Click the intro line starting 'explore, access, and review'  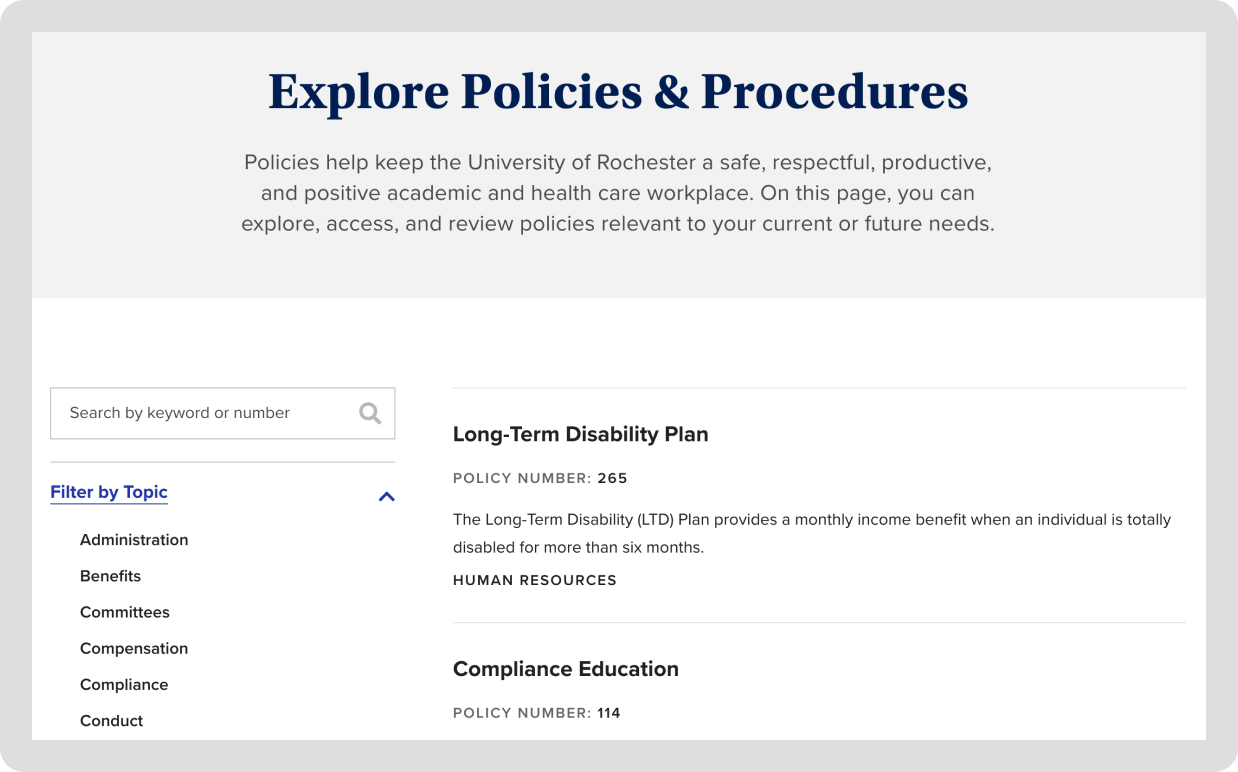click(618, 224)
